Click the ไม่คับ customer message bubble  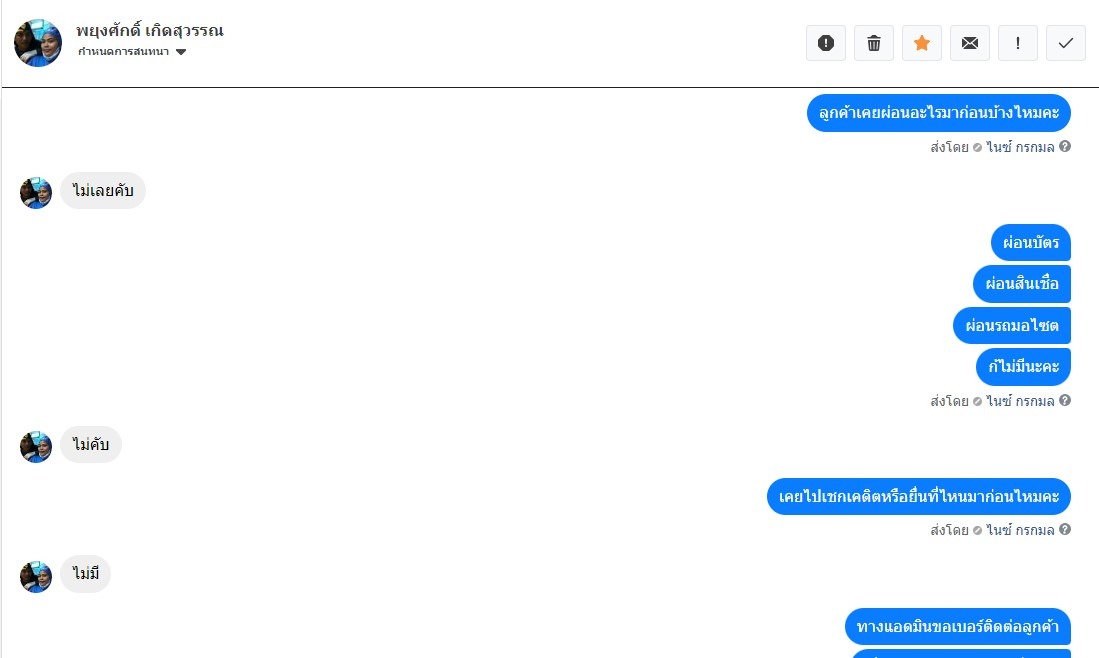coord(91,444)
